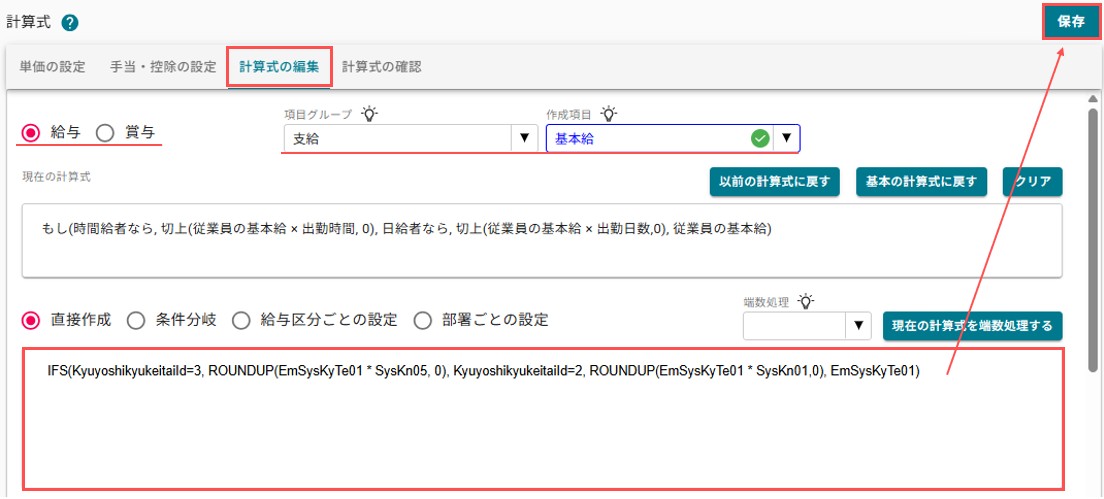Viewport: 1104px width, 499px height.
Task: Click the vertical scrollbar thumb
Action: (1092, 239)
